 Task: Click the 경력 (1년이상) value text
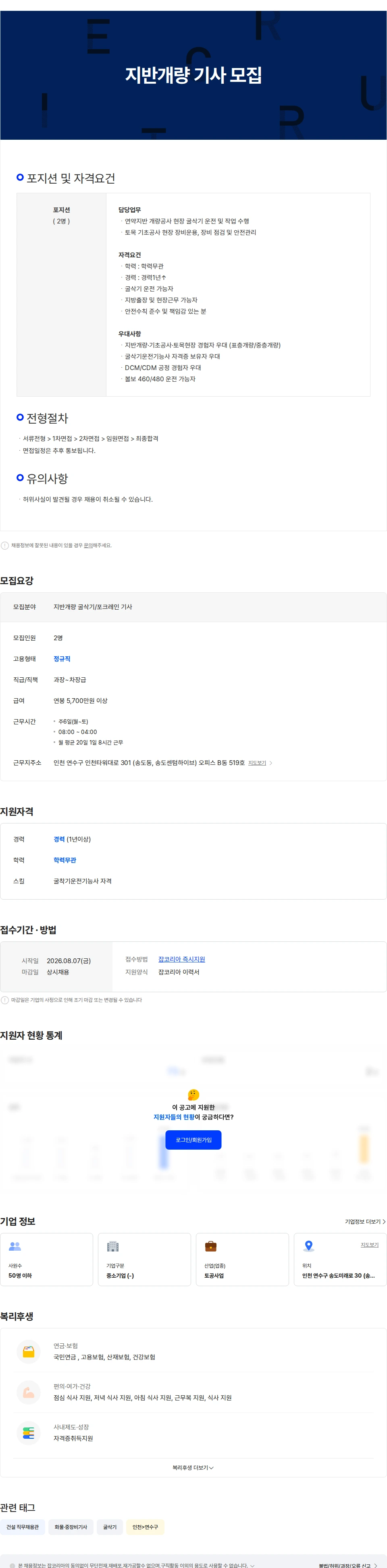72,840
